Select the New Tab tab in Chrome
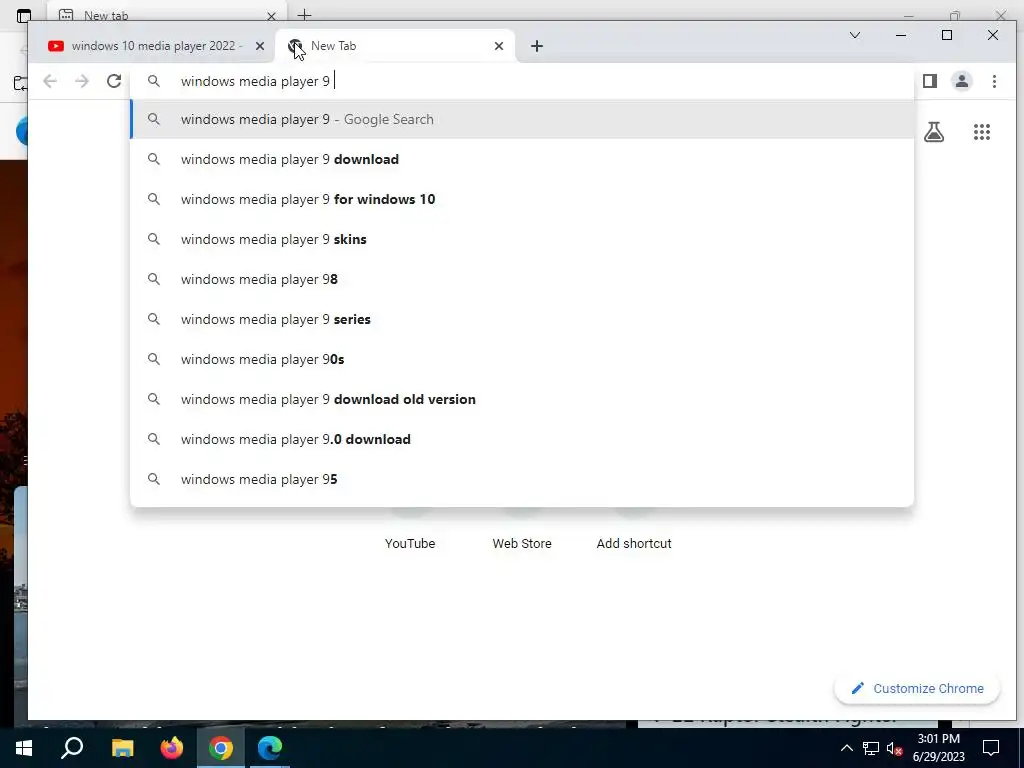The width and height of the screenshot is (1024, 768). [395, 46]
